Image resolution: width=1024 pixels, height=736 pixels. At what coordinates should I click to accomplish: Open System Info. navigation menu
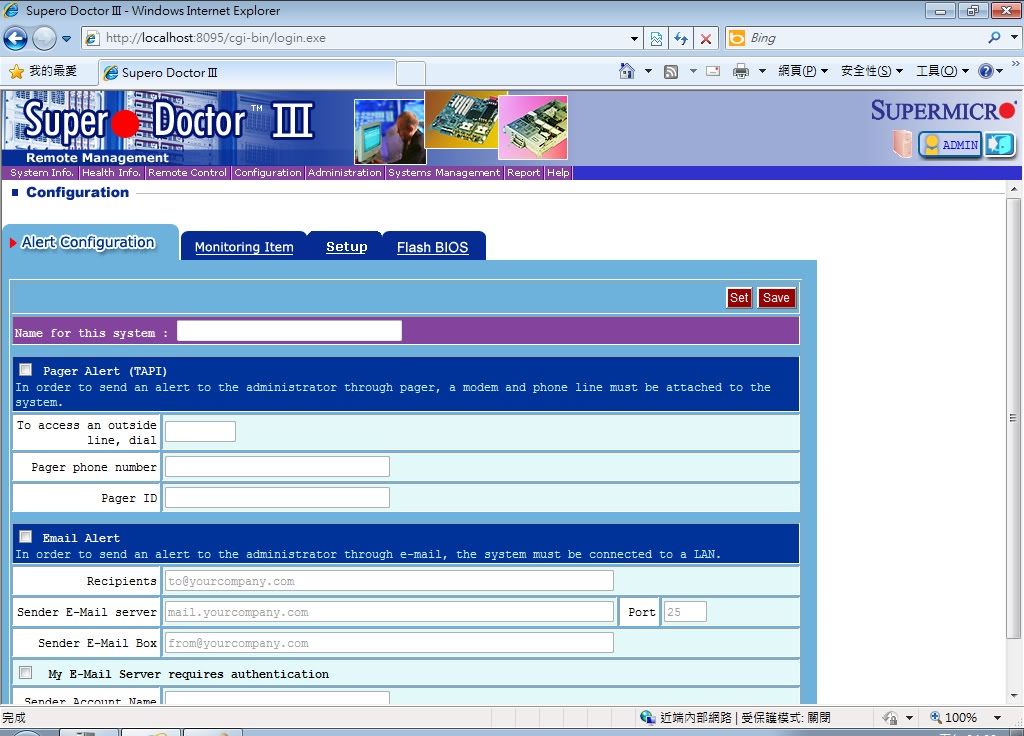tap(42, 172)
